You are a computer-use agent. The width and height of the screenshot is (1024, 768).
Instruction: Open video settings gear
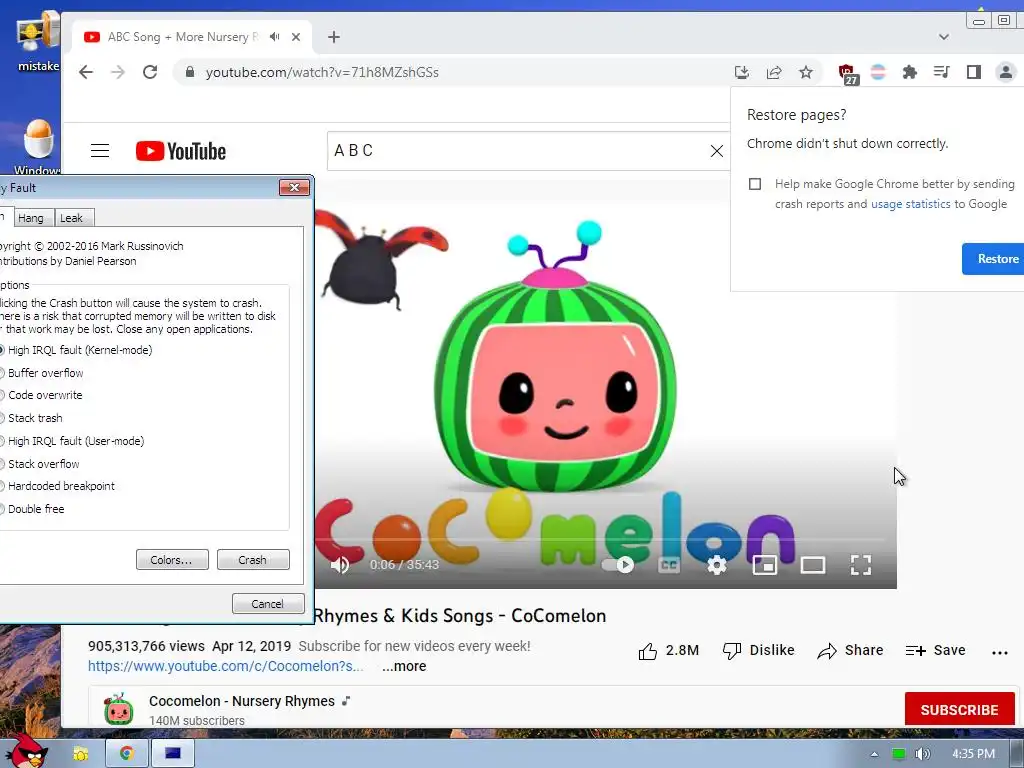tap(716, 565)
